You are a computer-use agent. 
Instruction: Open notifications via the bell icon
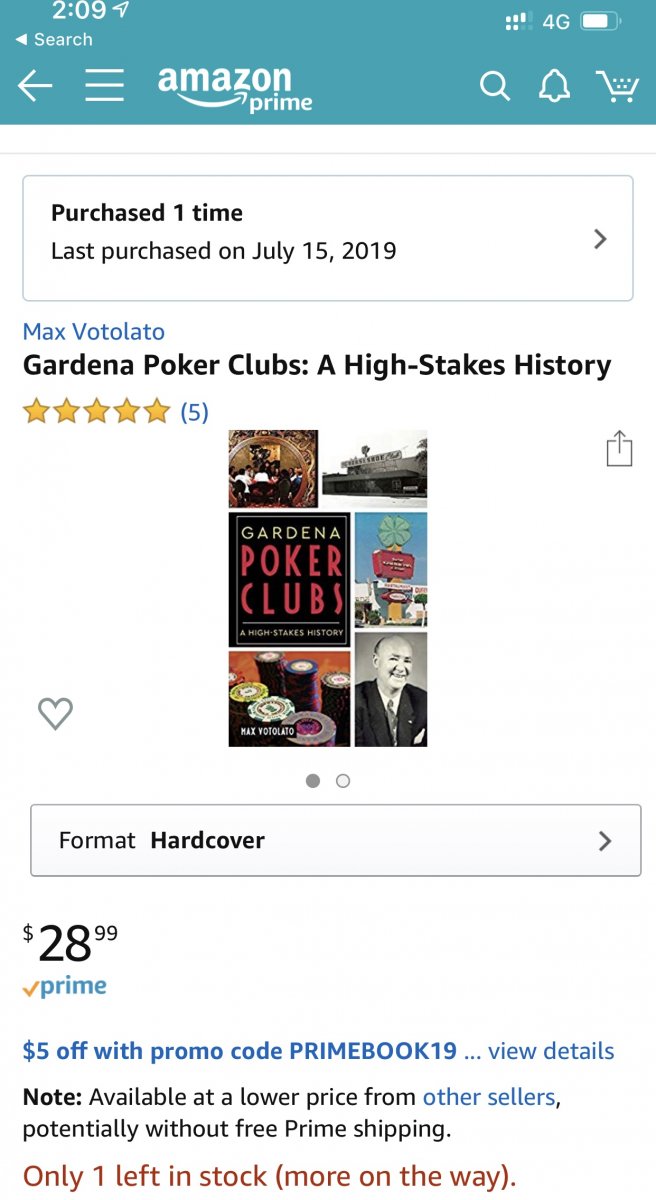tap(554, 86)
